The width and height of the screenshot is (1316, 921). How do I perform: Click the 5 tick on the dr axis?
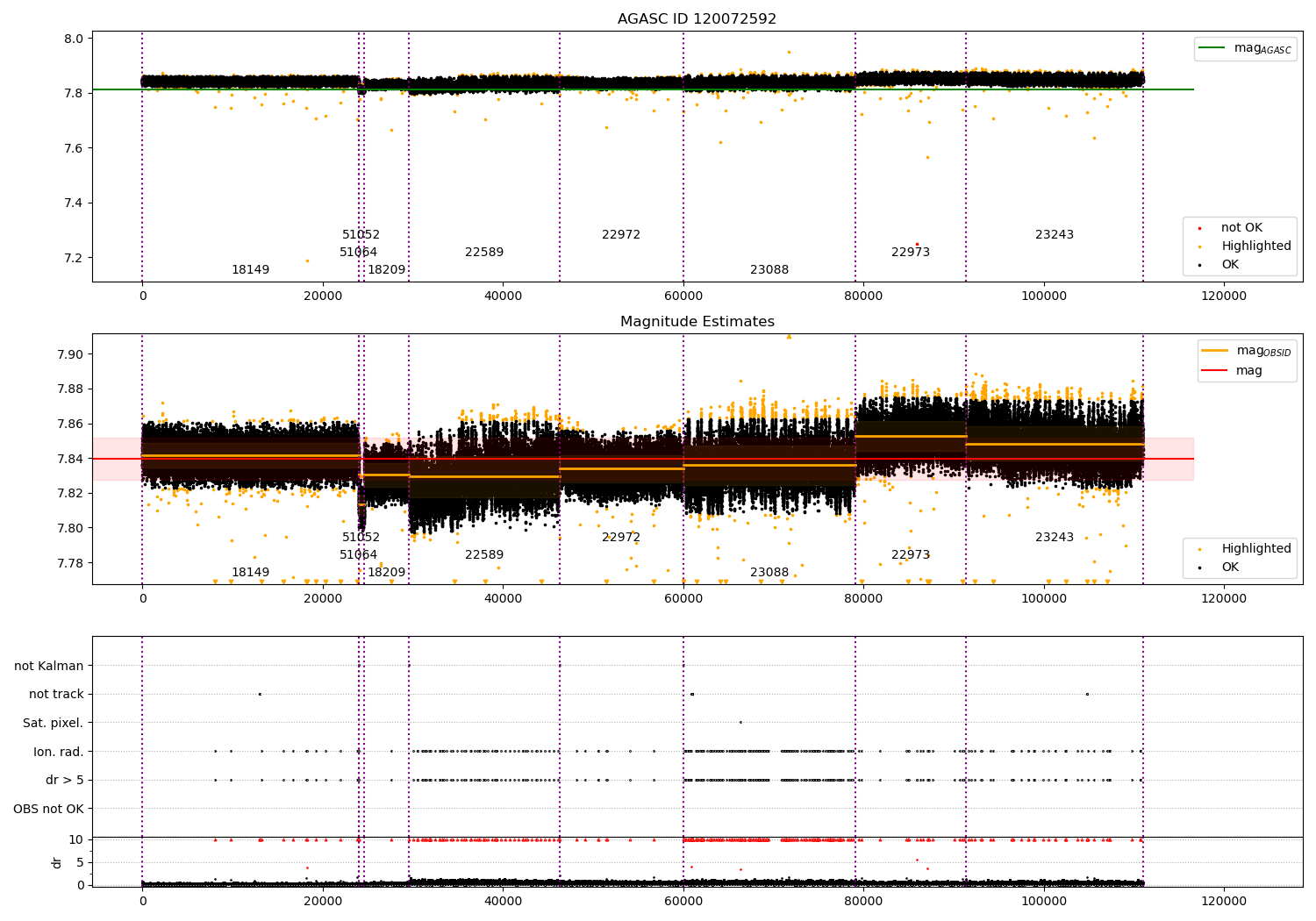click(80, 863)
